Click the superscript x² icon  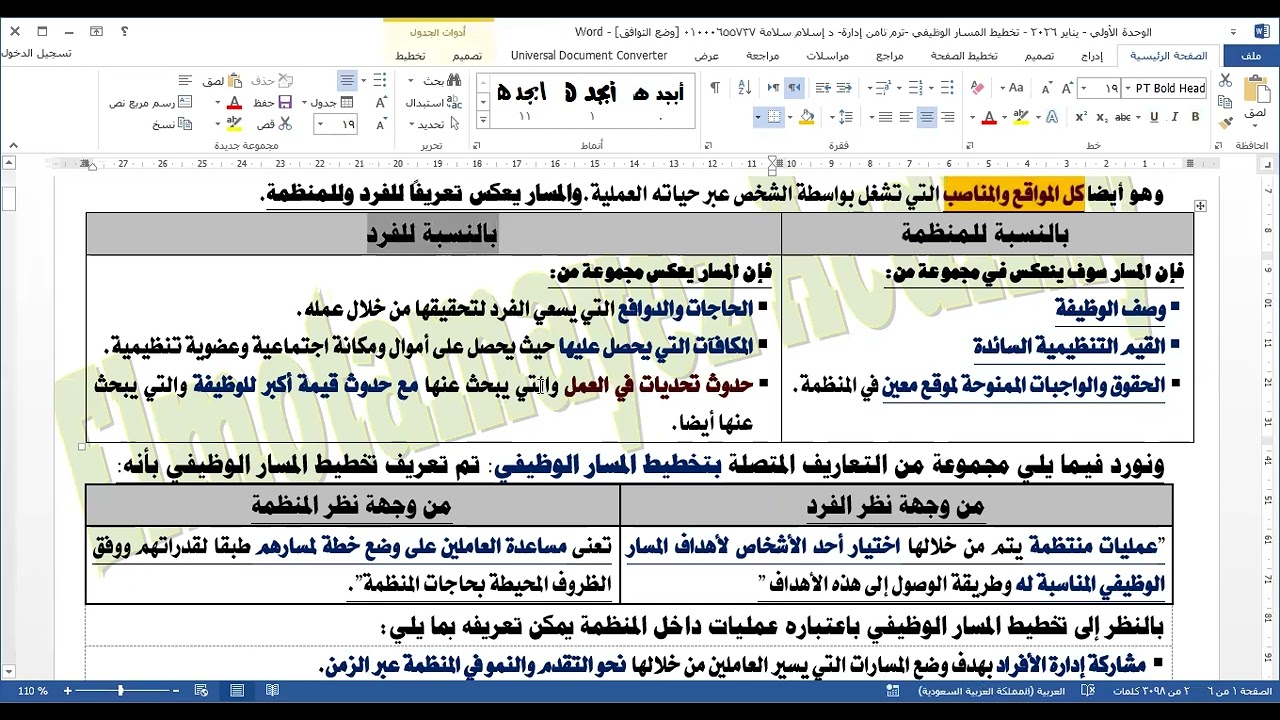click(1081, 117)
